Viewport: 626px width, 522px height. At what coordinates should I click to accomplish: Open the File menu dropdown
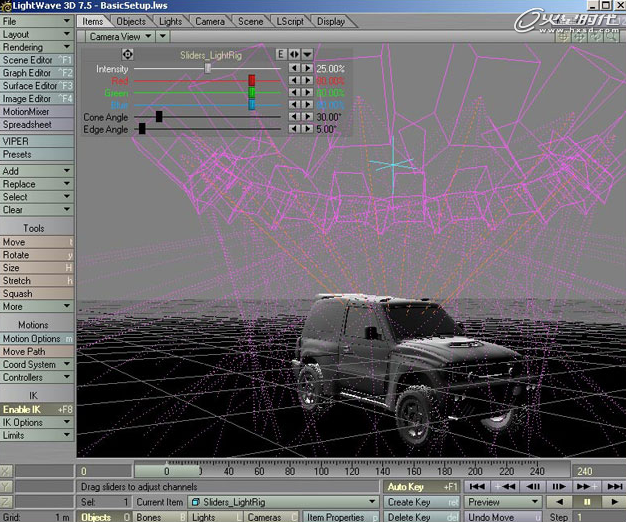pyautogui.click(x=37, y=21)
